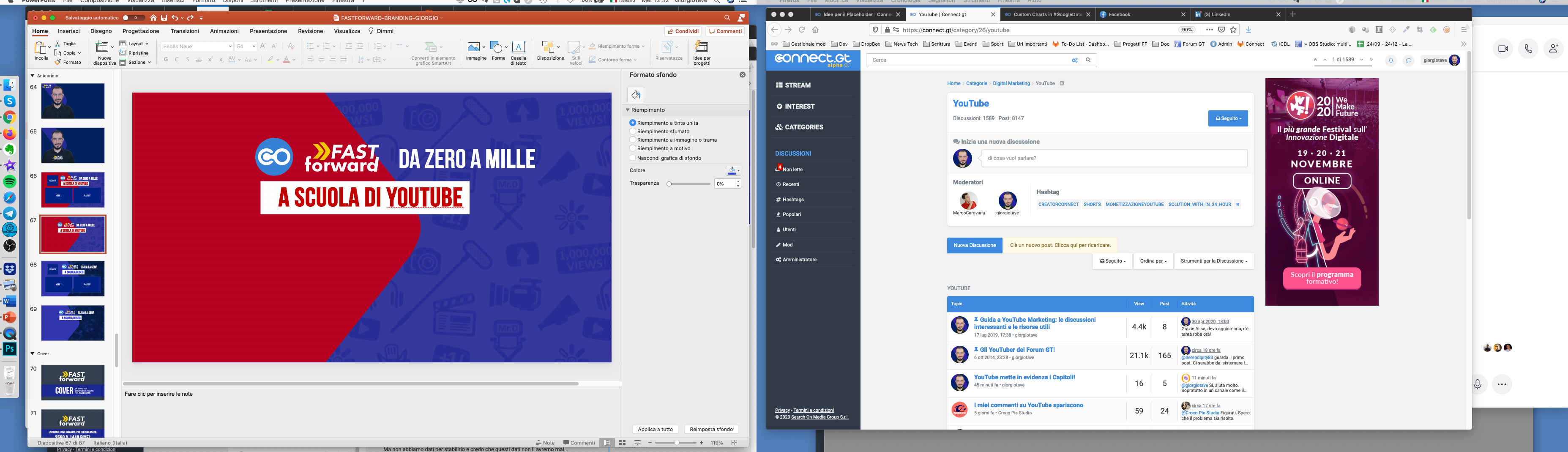Toggle the microphone button in call window

(x=1477, y=384)
